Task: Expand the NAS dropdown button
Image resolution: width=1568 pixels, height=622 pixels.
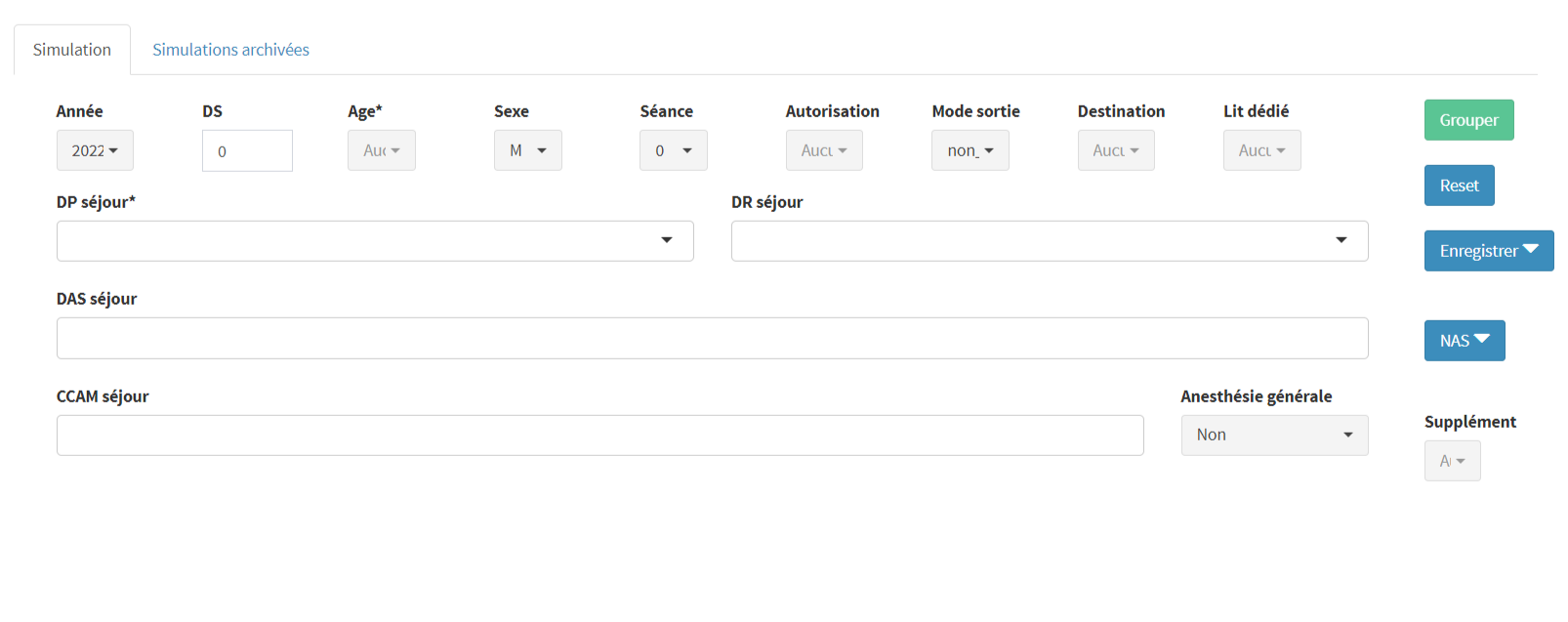Action: pyautogui.click(x=1464, y=341)
